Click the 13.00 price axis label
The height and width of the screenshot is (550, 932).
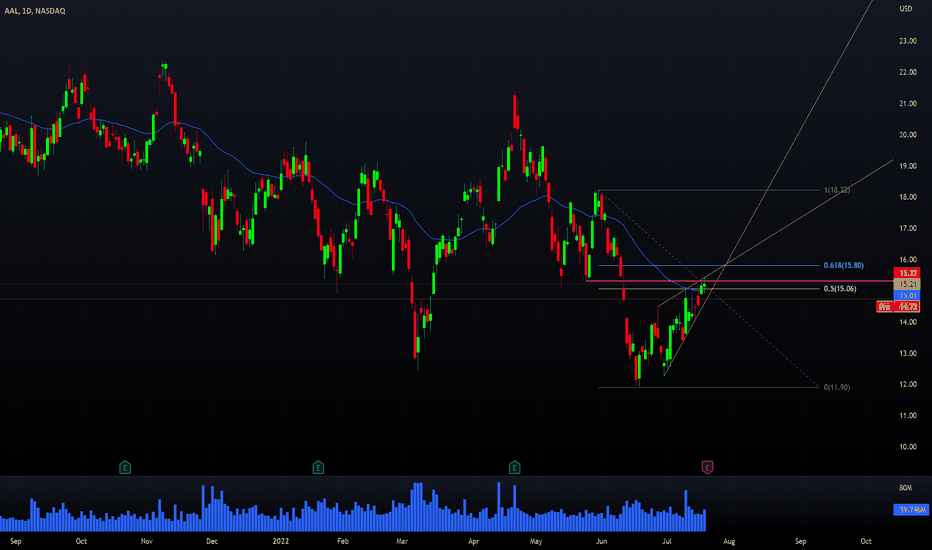coord(908,353)
